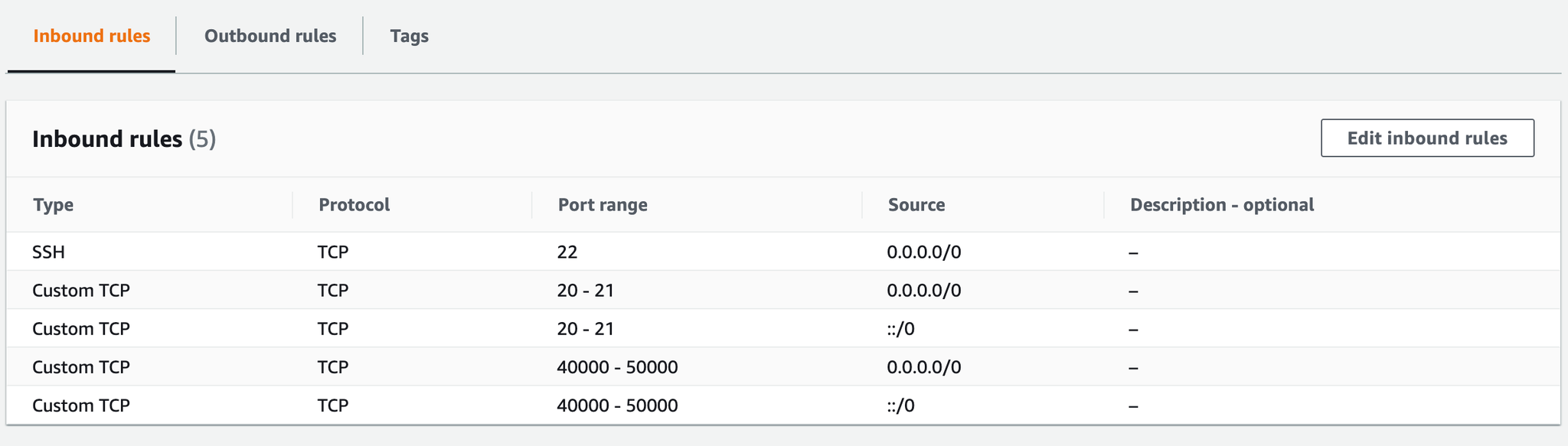1568x446 pixels.
Task: Click the 40000 - 50000 port range with ::/0
Action: (617, 405)
